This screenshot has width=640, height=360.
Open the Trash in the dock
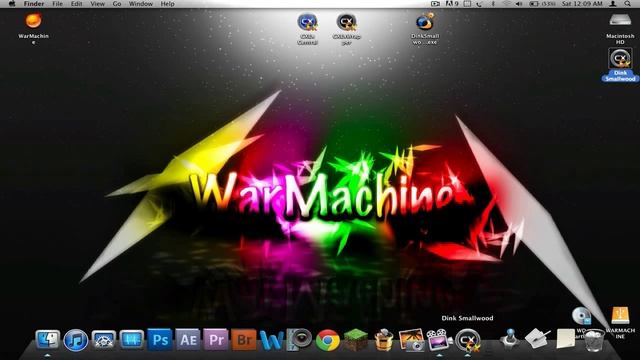(x=594, y=340)
